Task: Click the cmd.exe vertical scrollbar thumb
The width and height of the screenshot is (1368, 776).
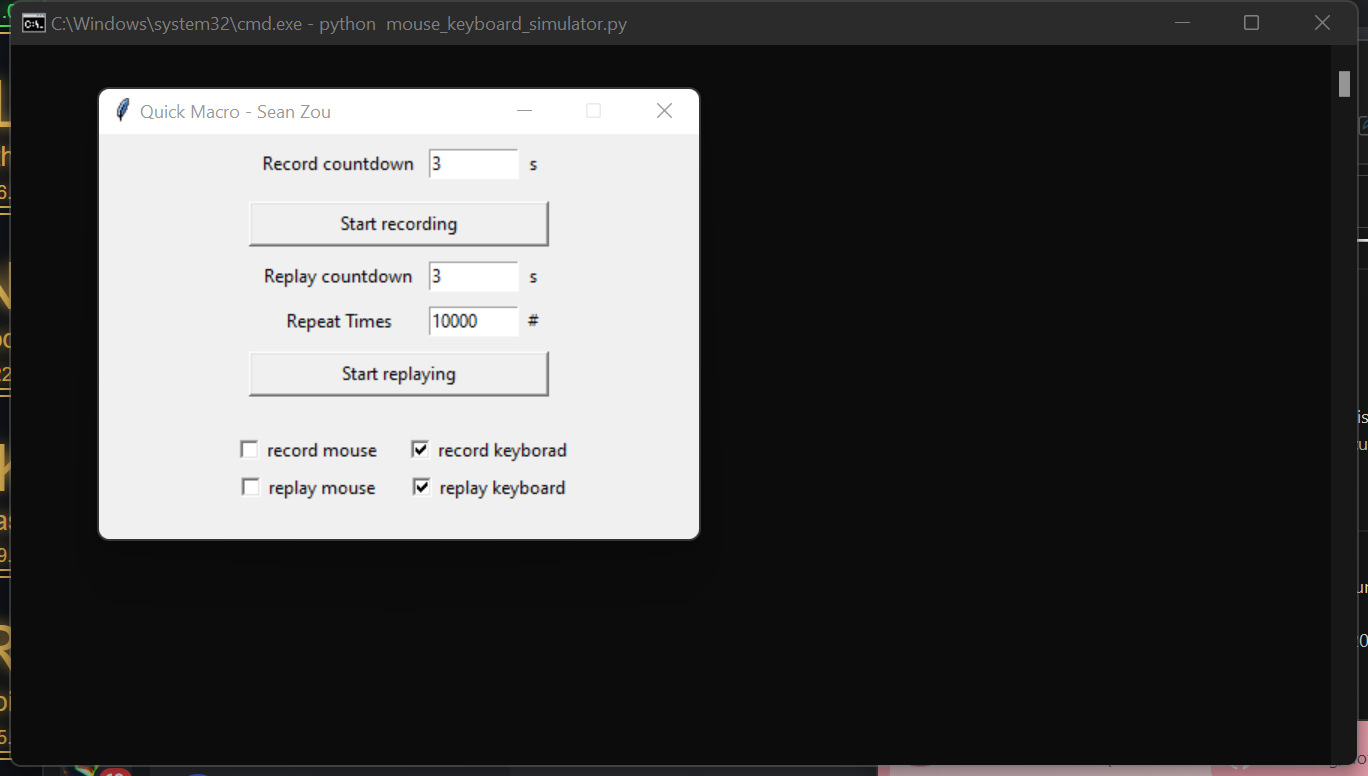Action: [x=1345, y=83]
